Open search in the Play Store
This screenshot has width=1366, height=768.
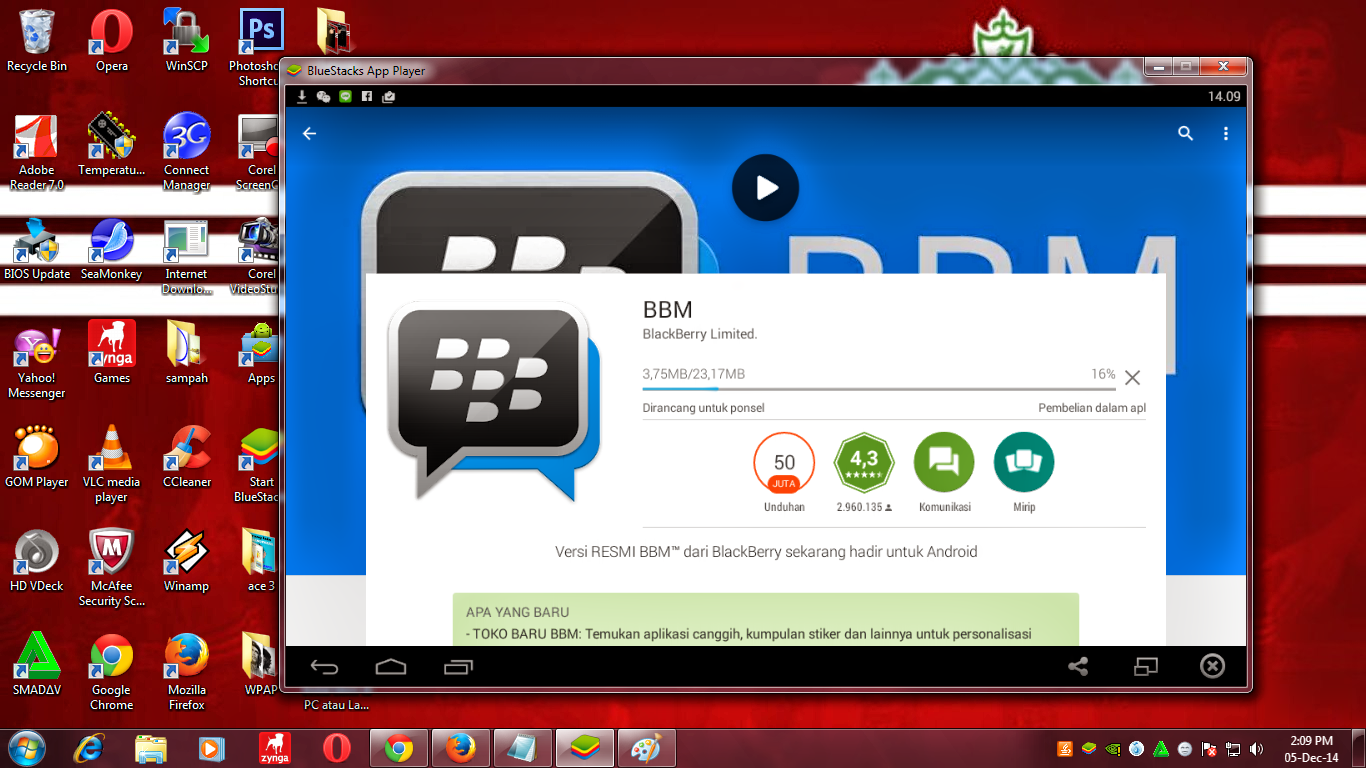point(1186,133)
